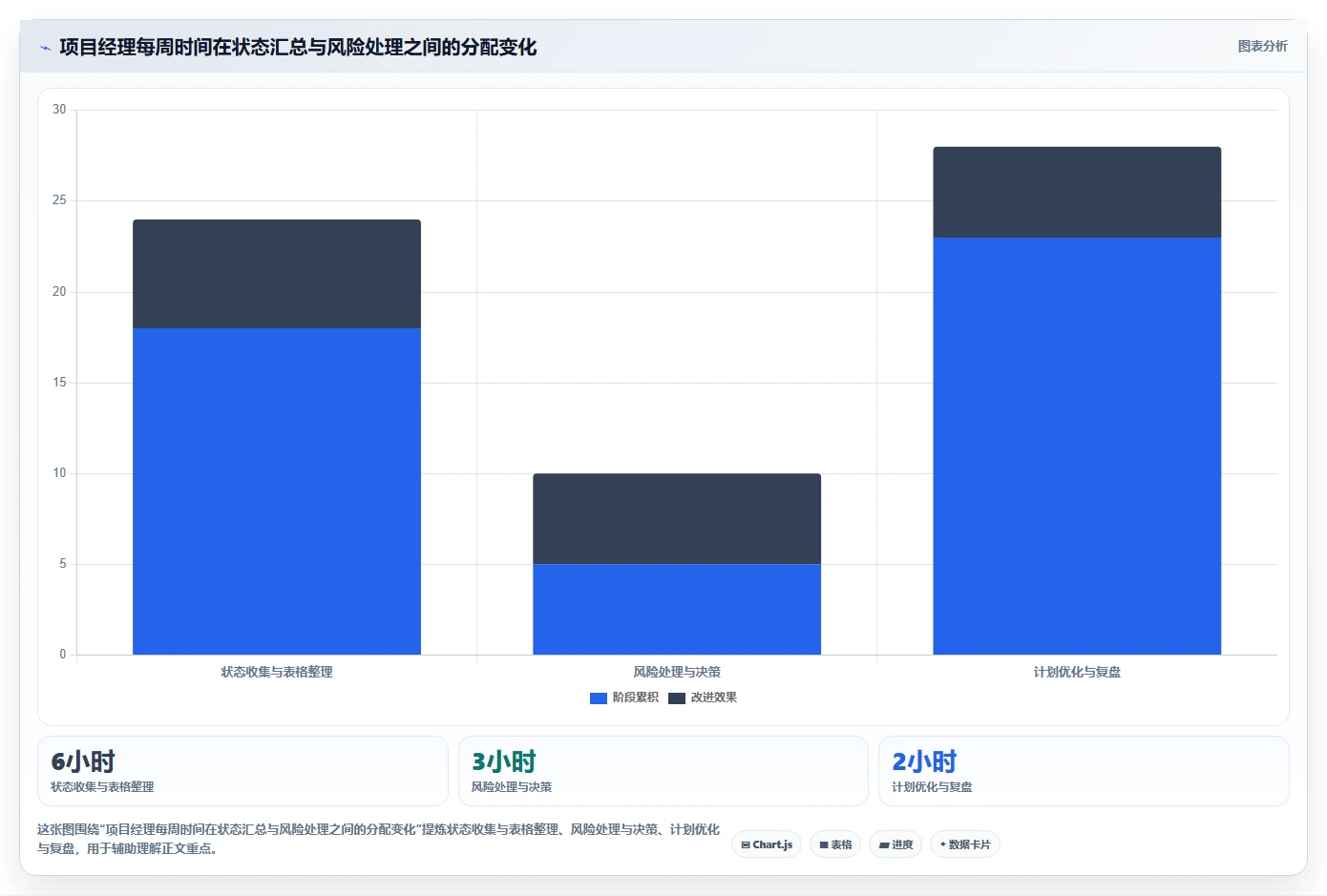Click blue bar segment for 计划优化与复盘

click(1077, 446)
